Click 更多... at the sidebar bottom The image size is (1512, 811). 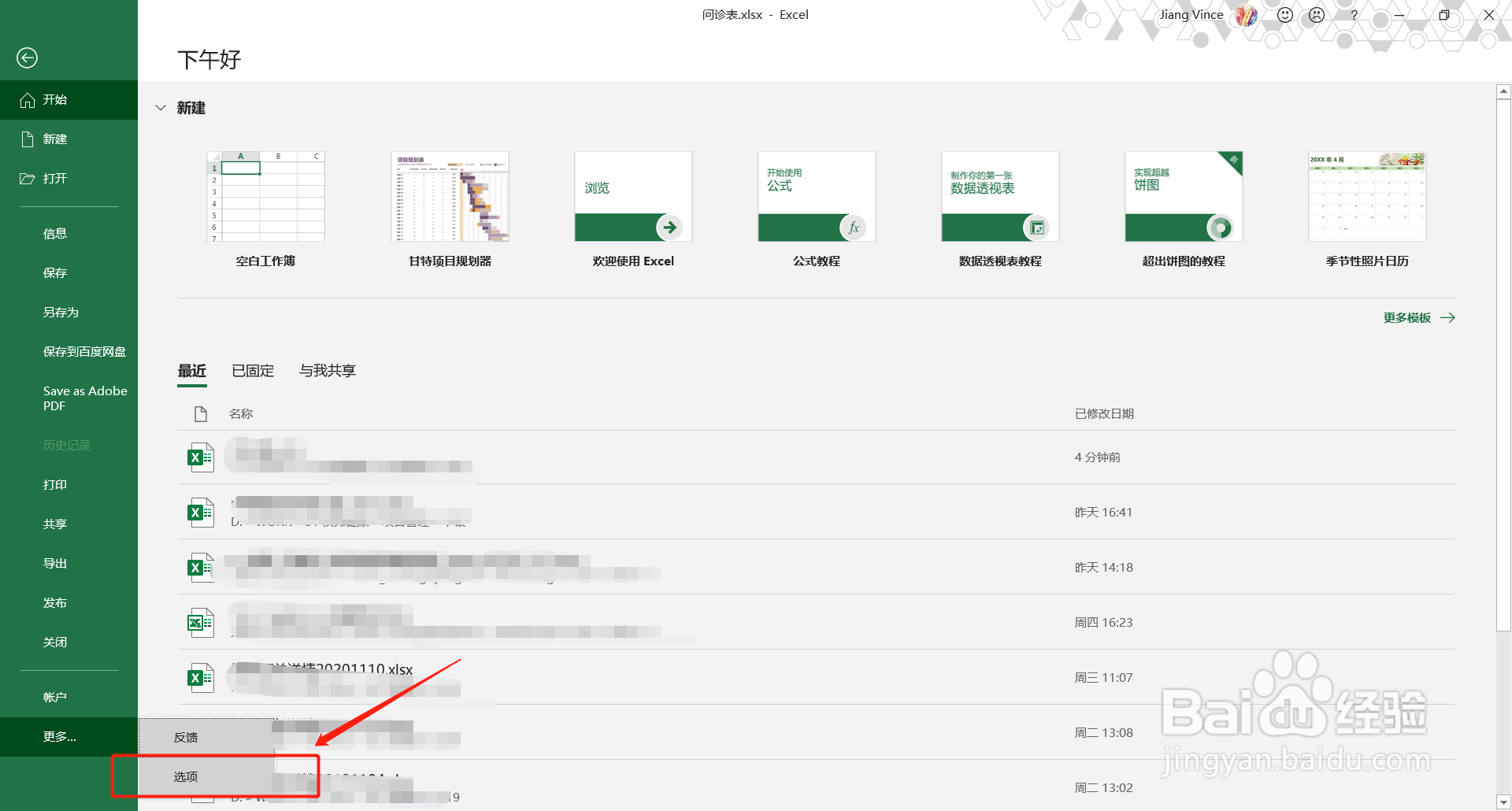69,737
